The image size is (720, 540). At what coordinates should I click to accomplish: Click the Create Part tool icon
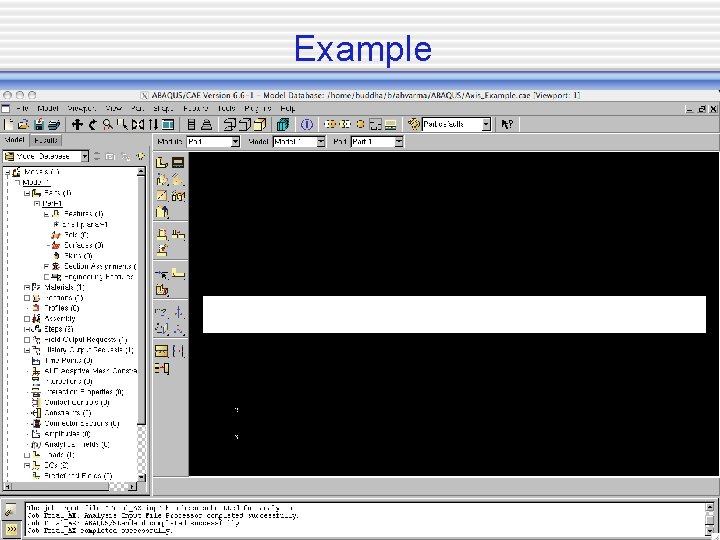coord(162,162)
